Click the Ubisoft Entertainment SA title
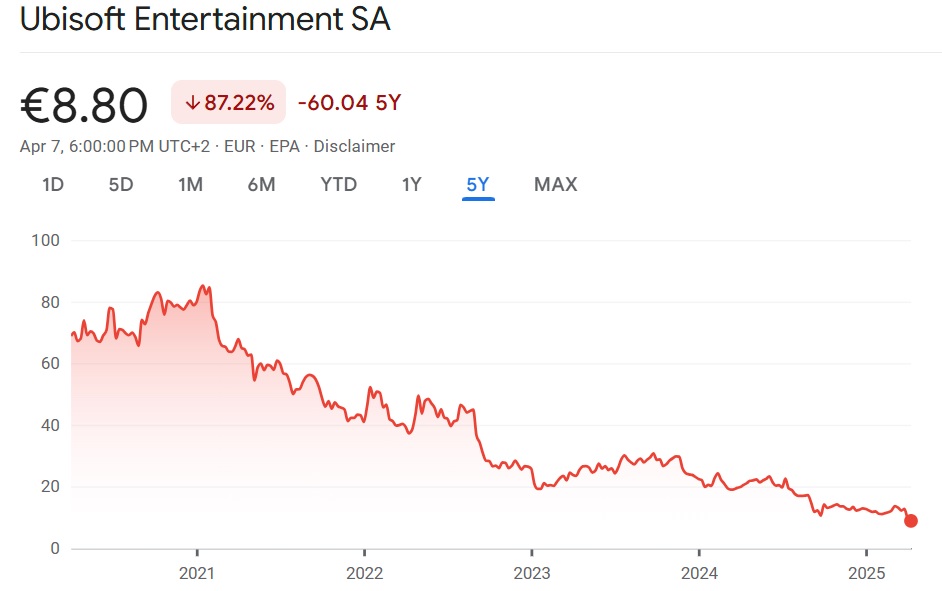Screen dimensions: 942x591 tap(205, 20)
